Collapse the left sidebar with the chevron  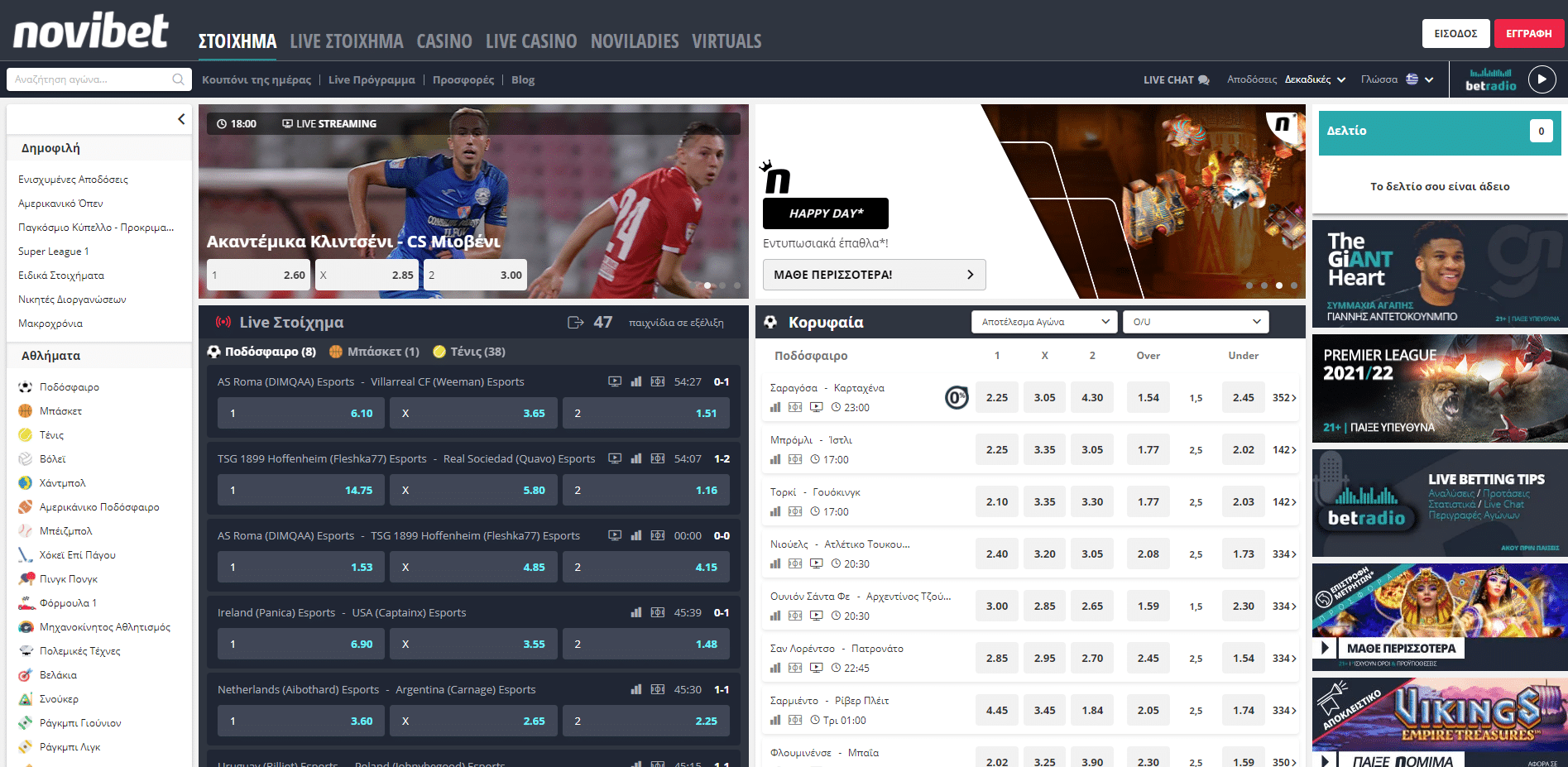pyautogui.click(x=181, y=119)
